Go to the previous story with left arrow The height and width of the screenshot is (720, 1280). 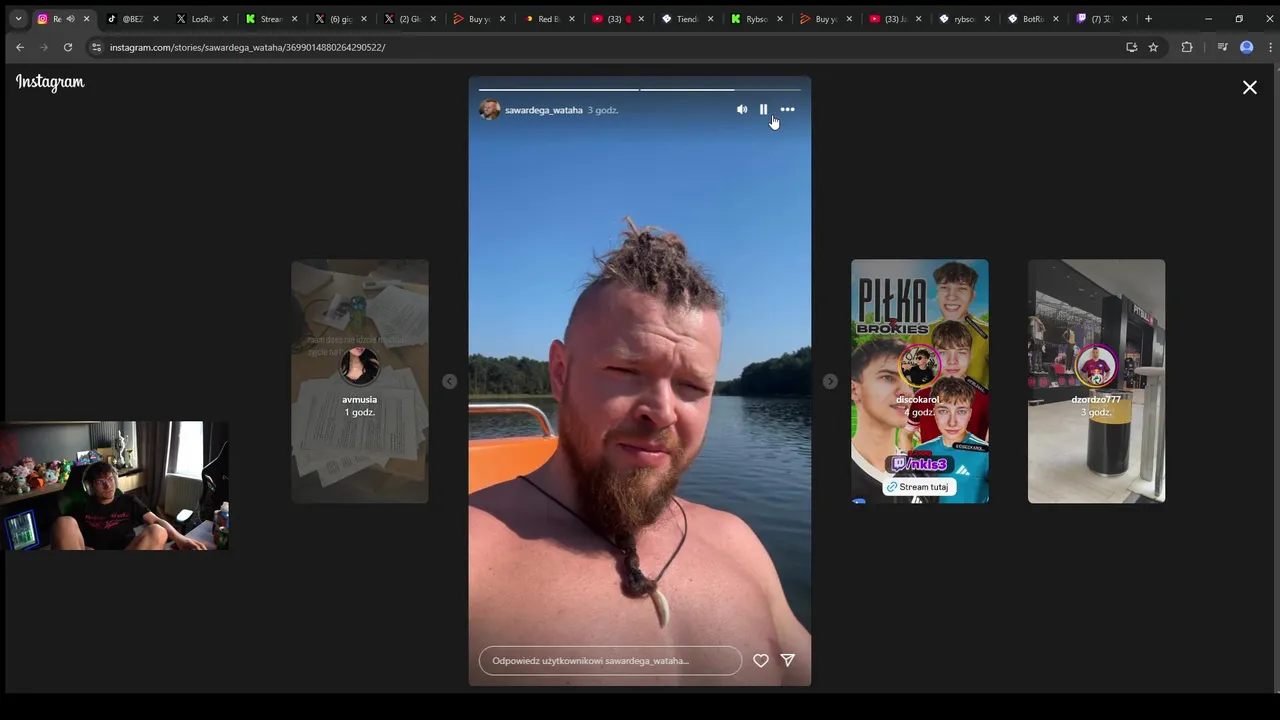click(x=449, y=381)
